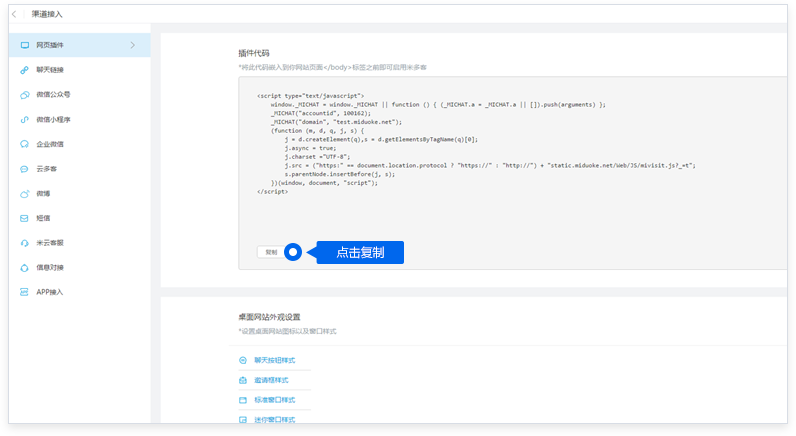Click the 网页插件 monitor icon

point(25,46)
